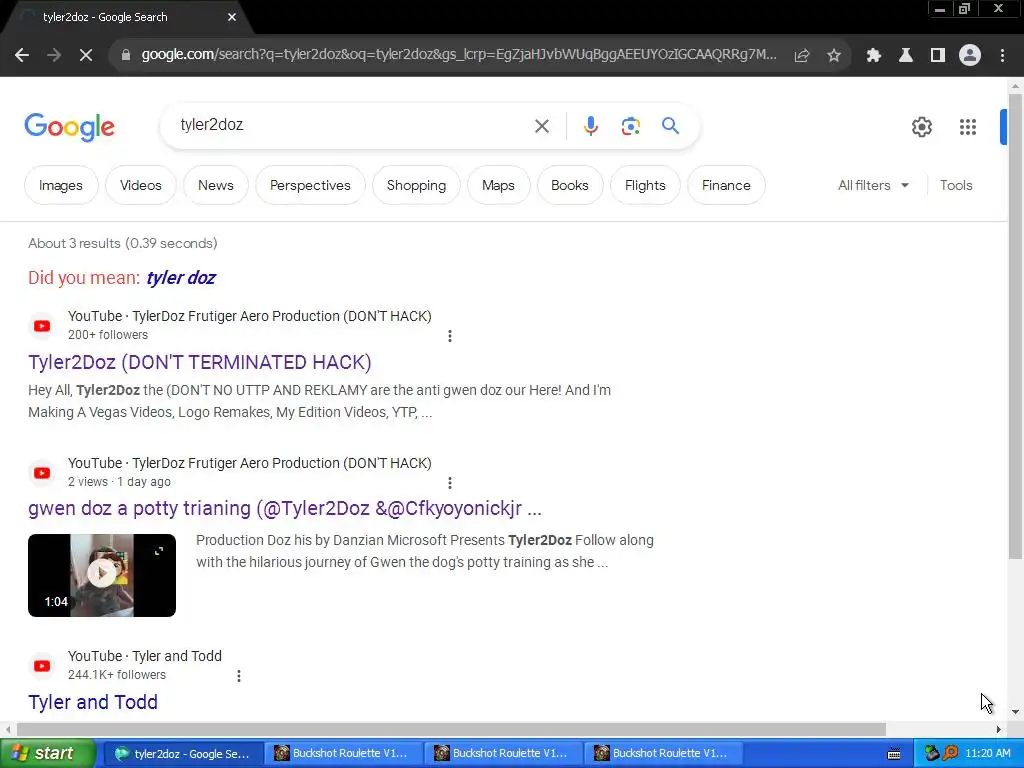The image size is (1024, 768).
Task: Click the magnifier search button
Action: [670, 125]
